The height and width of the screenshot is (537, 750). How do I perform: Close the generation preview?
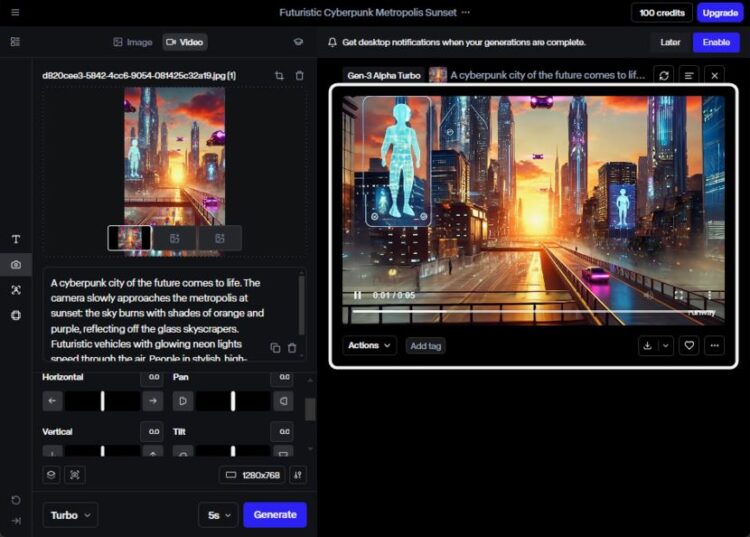pyautogui.click(x=715, y=76)
